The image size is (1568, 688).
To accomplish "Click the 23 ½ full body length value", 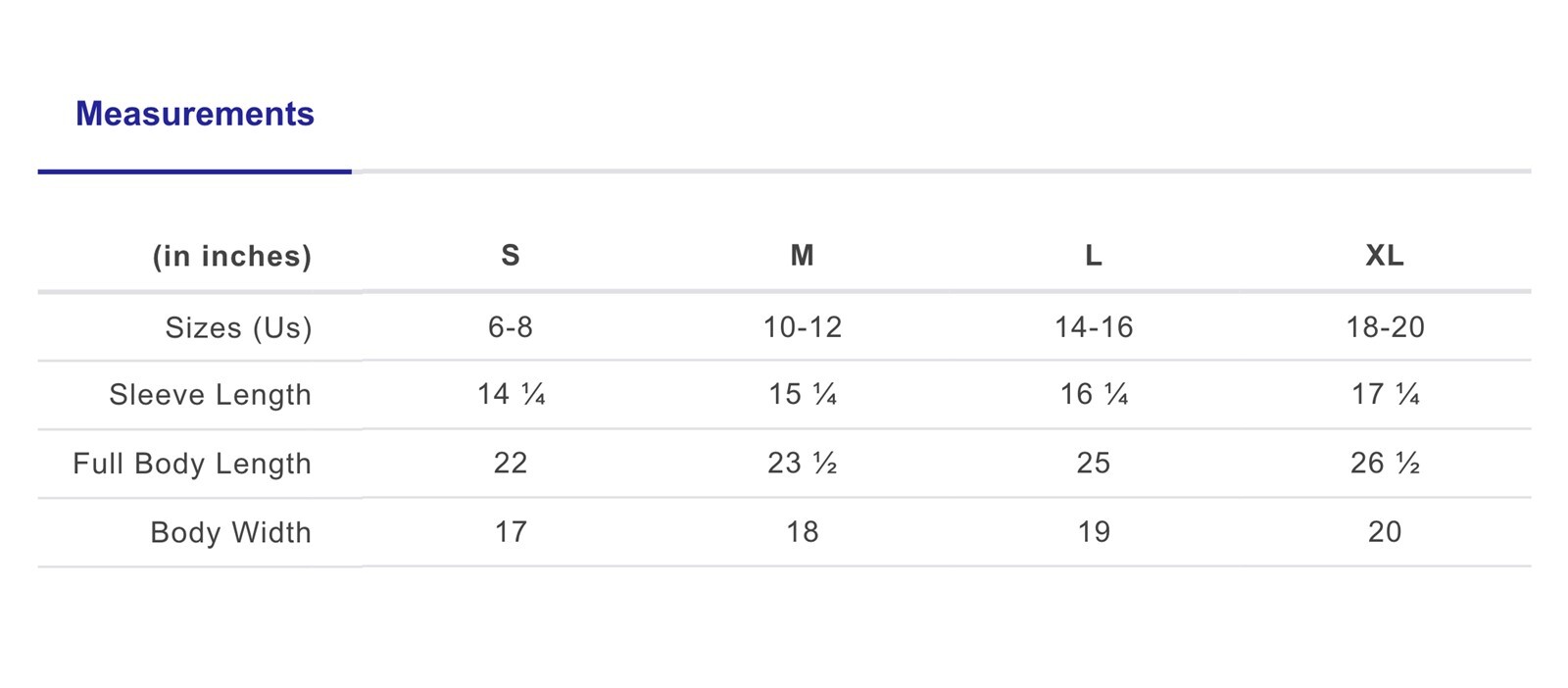I will (x=803, y=464).
